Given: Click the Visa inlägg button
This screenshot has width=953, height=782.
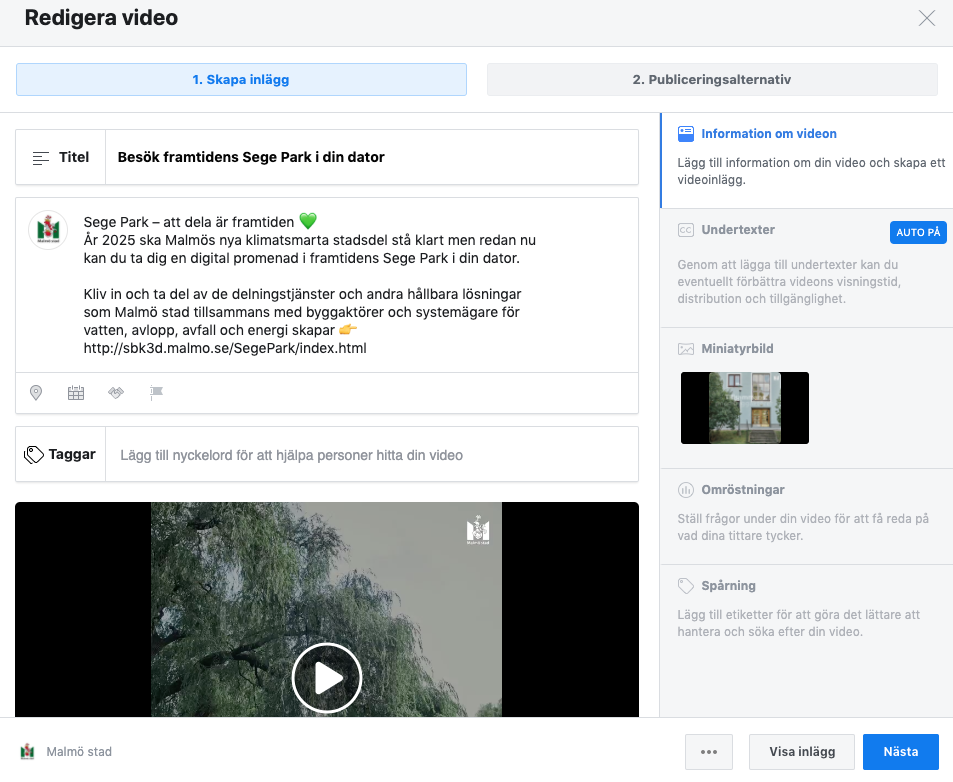Looking at the screenshot, I should [x=802, y=752].
